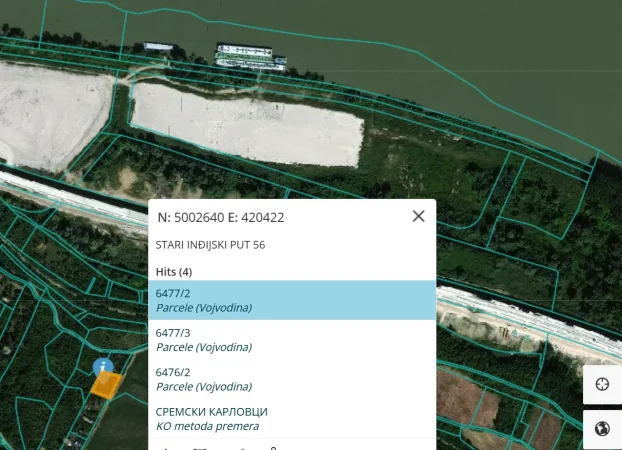Screen dimensions: 622x450
Task: Activate the crosshair locate button
Action: (x=602, y=385)
